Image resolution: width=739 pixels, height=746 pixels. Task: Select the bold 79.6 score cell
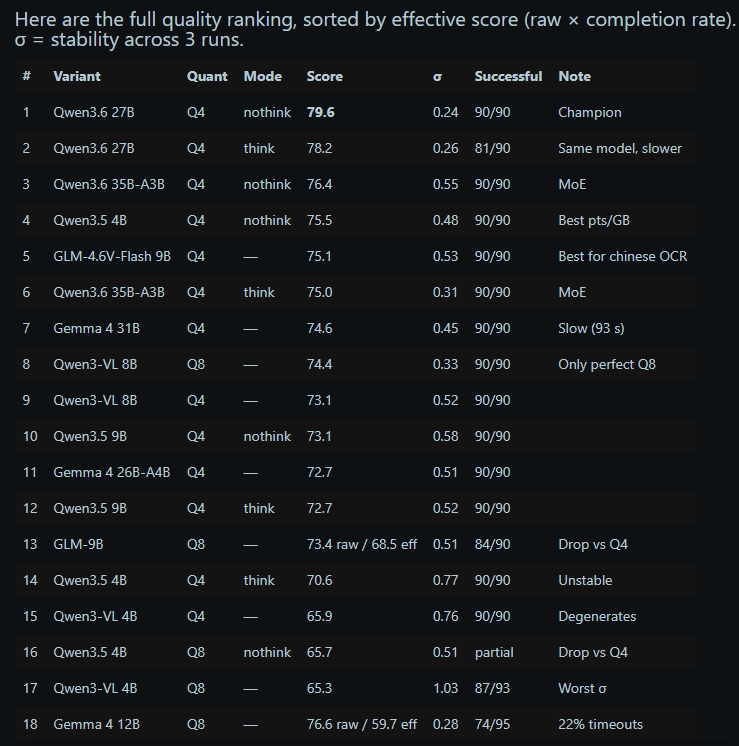pos(321,112)
